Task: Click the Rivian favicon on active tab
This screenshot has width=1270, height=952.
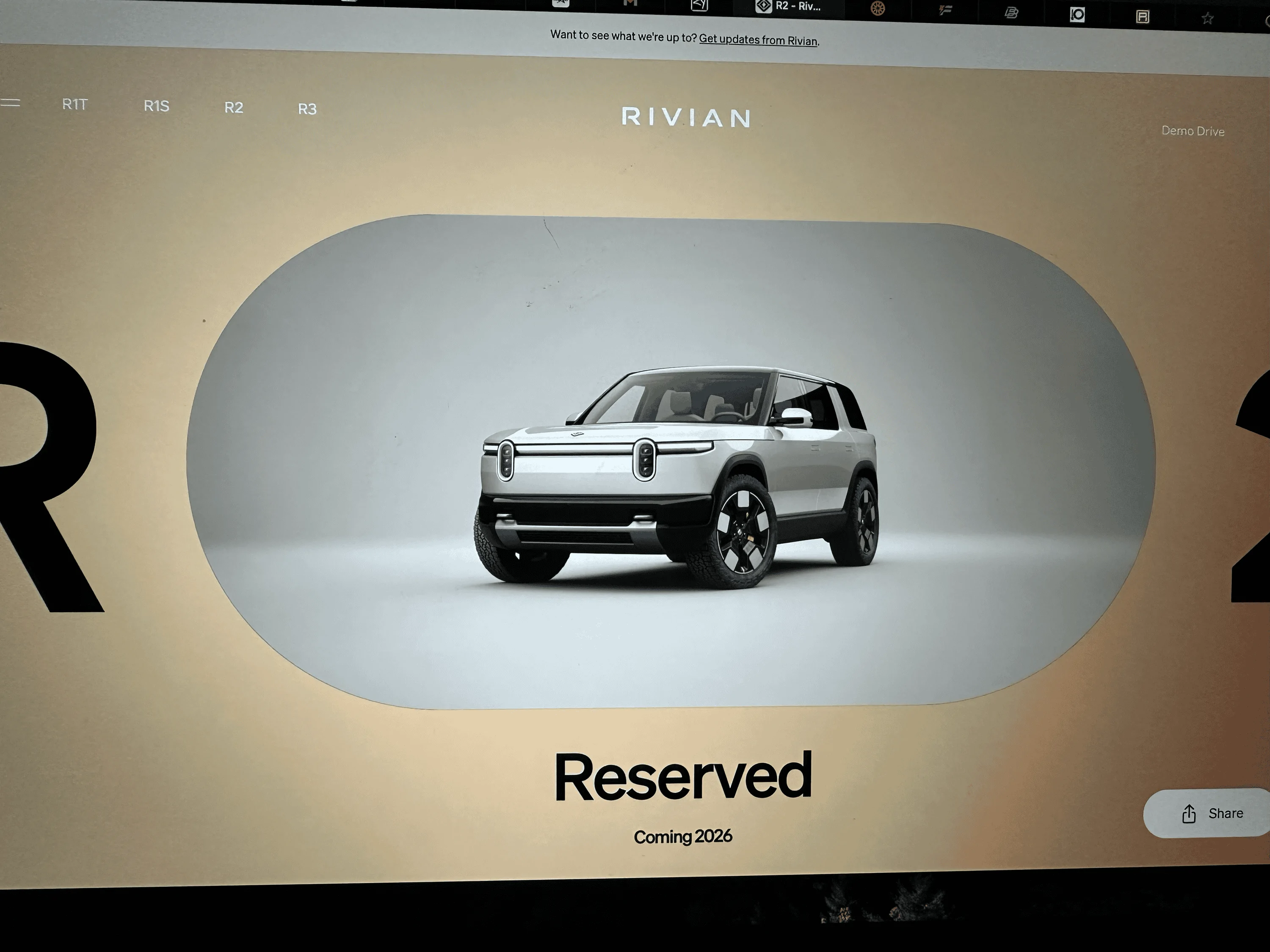Action: click(x=763, y=6)
